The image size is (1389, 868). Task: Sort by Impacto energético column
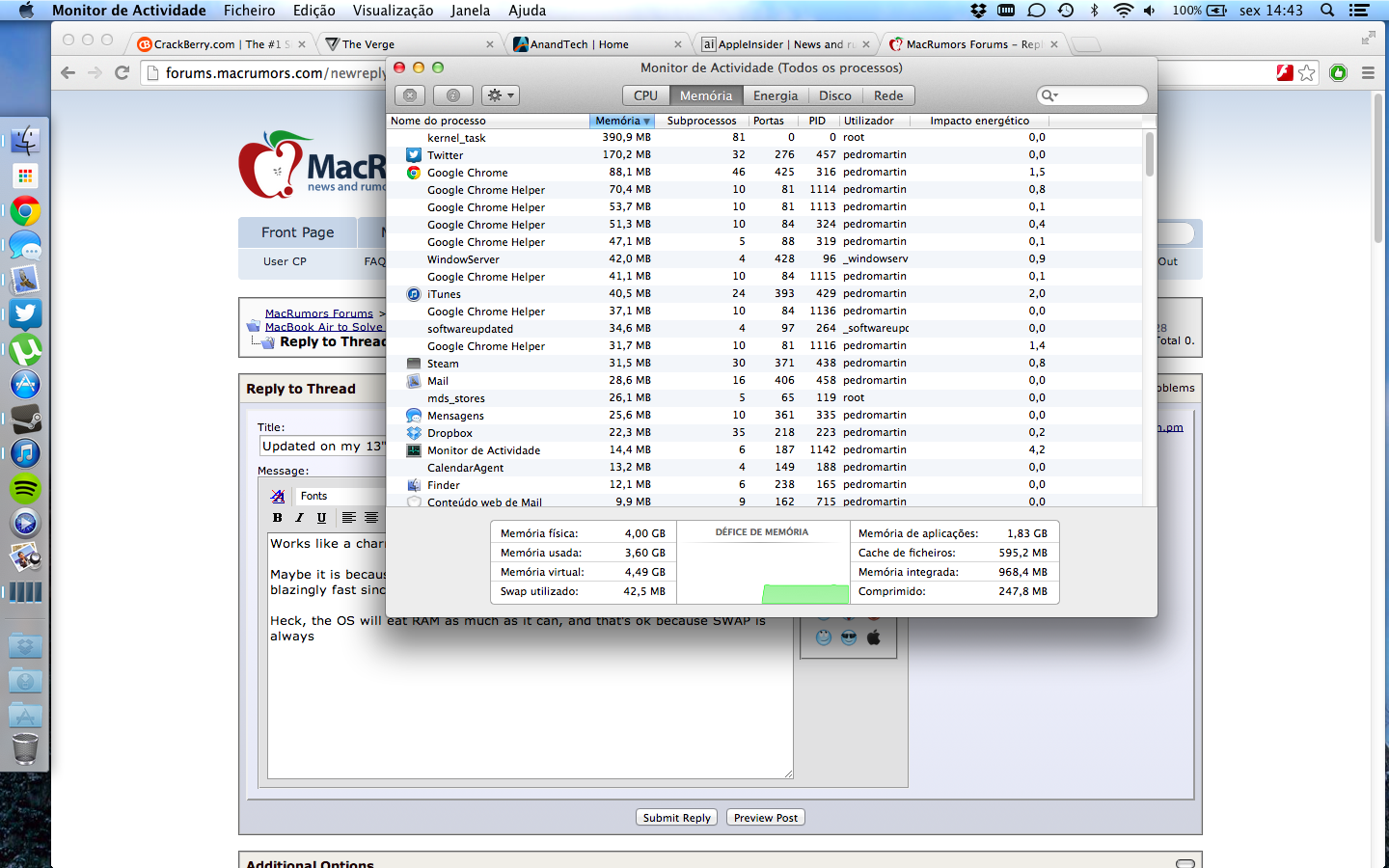click(979, 121)
